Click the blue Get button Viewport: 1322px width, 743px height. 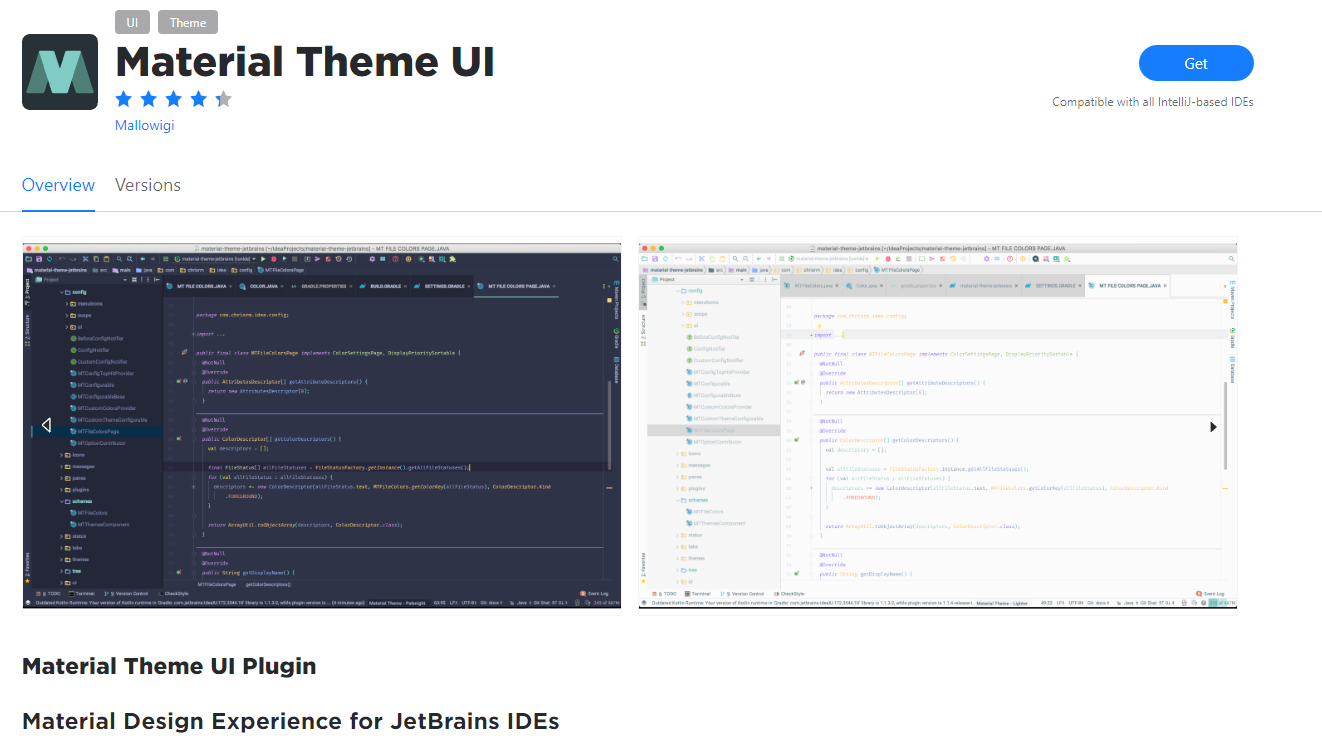click(1196, 63)
